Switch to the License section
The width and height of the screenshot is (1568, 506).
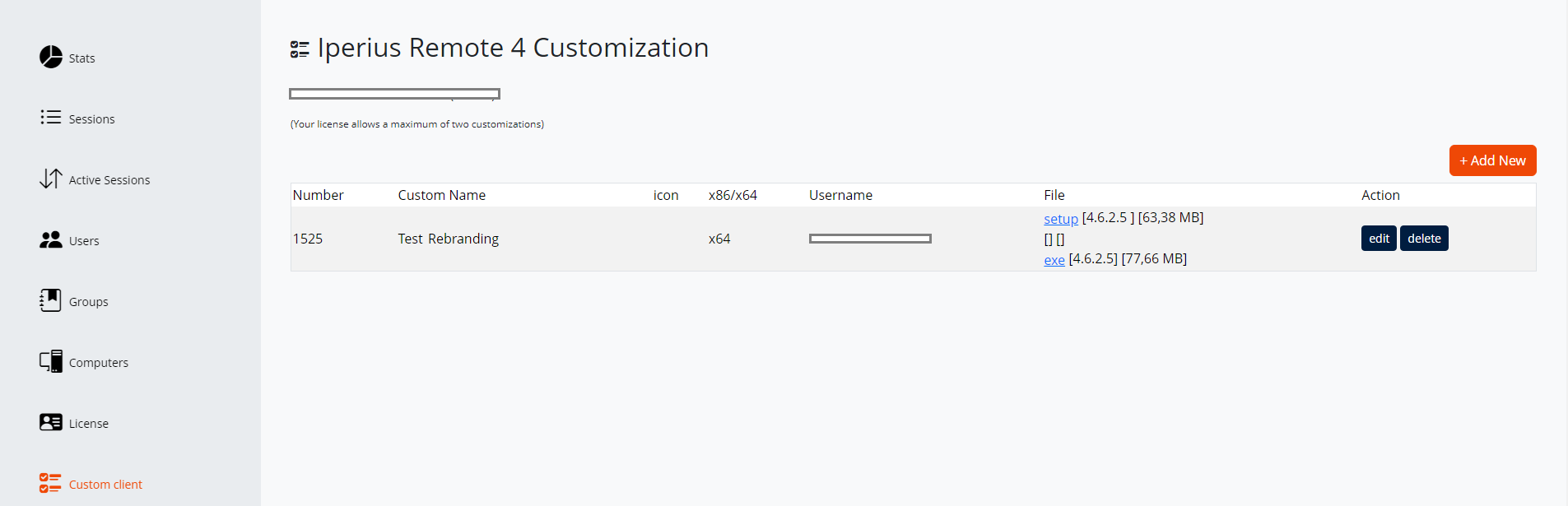pyautogui.click(x=90, y=422)
